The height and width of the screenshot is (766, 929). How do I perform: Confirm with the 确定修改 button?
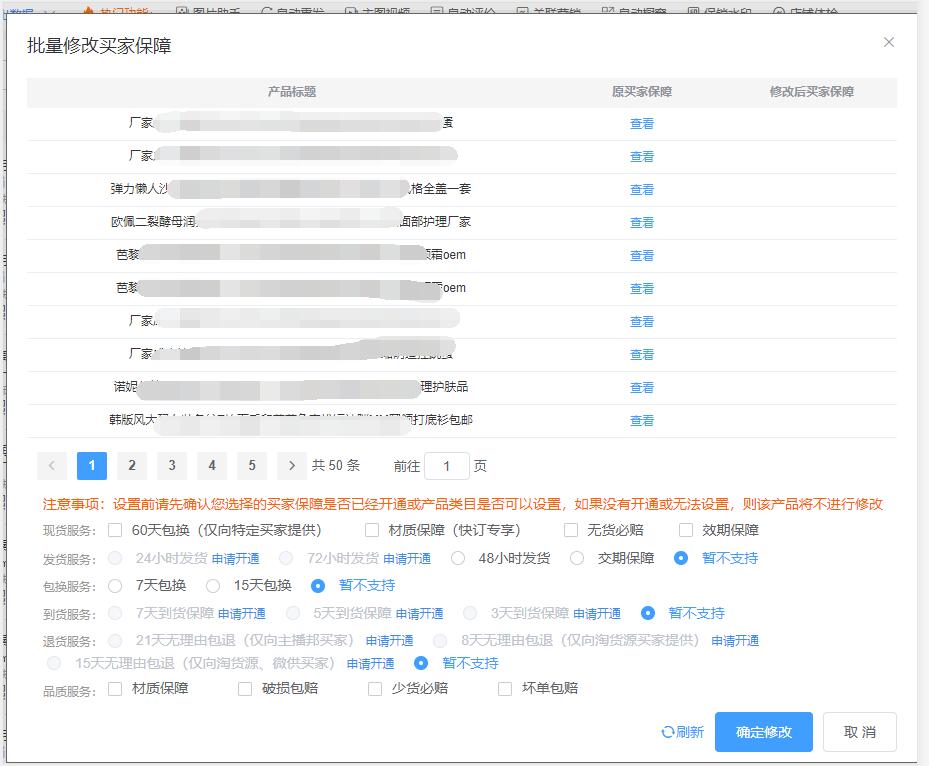point(764,732)
